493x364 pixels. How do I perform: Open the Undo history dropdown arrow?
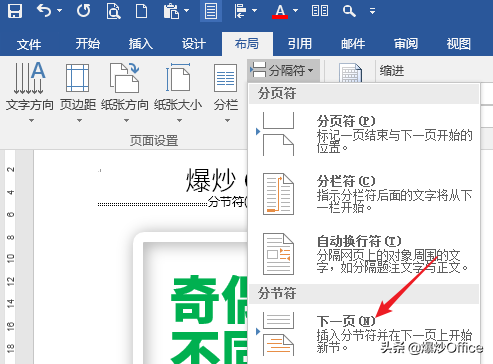59,11
